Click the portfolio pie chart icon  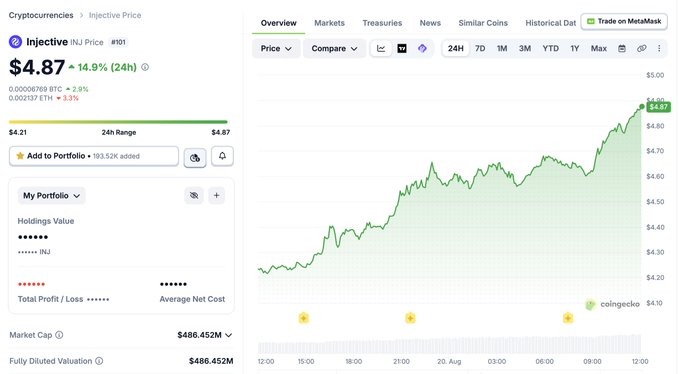tap(195, 158)
